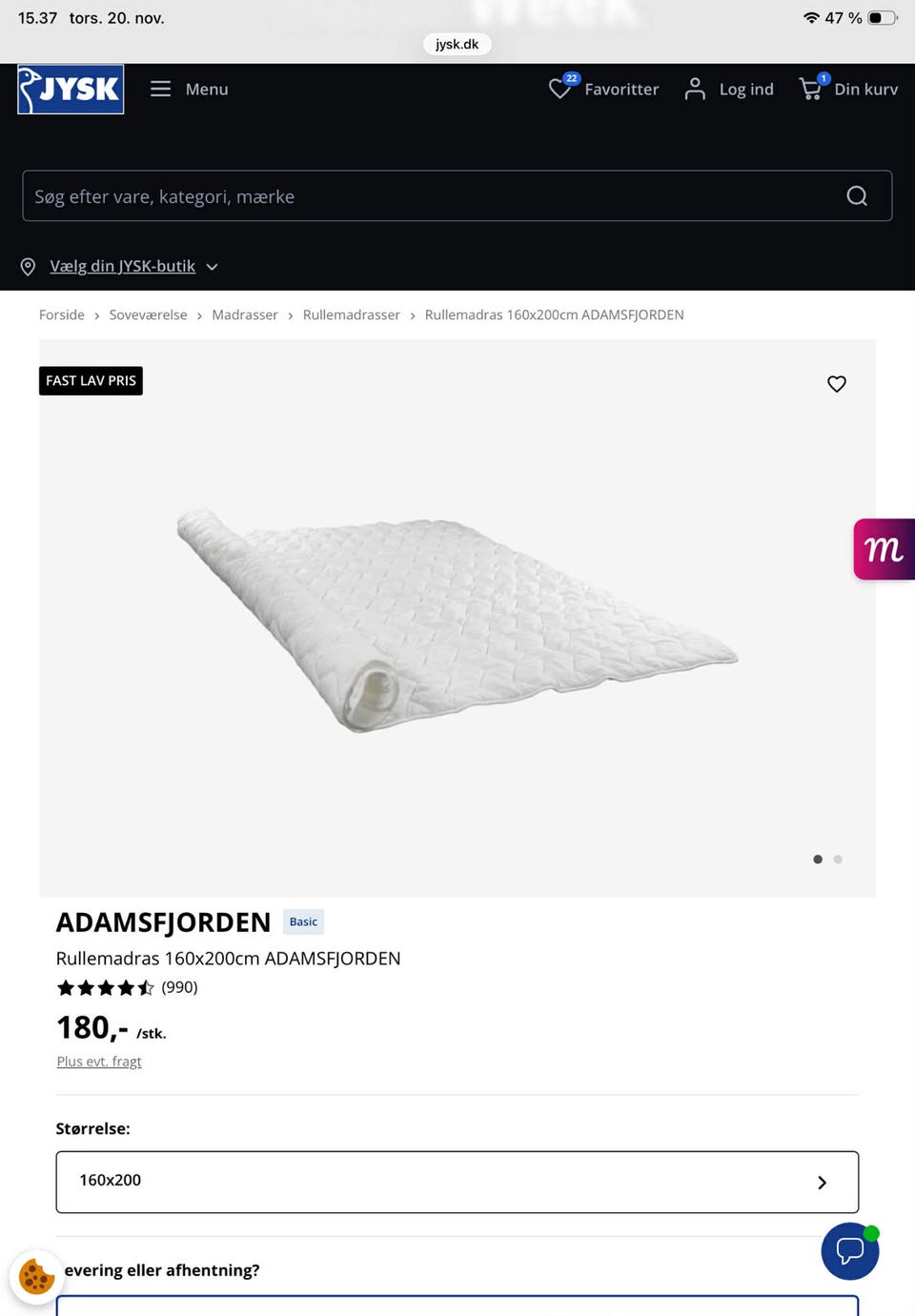The width and height of the screenshot is (915, 1316).
Task: Go to Forside breadcrumb
Action: tap(62, 315)
